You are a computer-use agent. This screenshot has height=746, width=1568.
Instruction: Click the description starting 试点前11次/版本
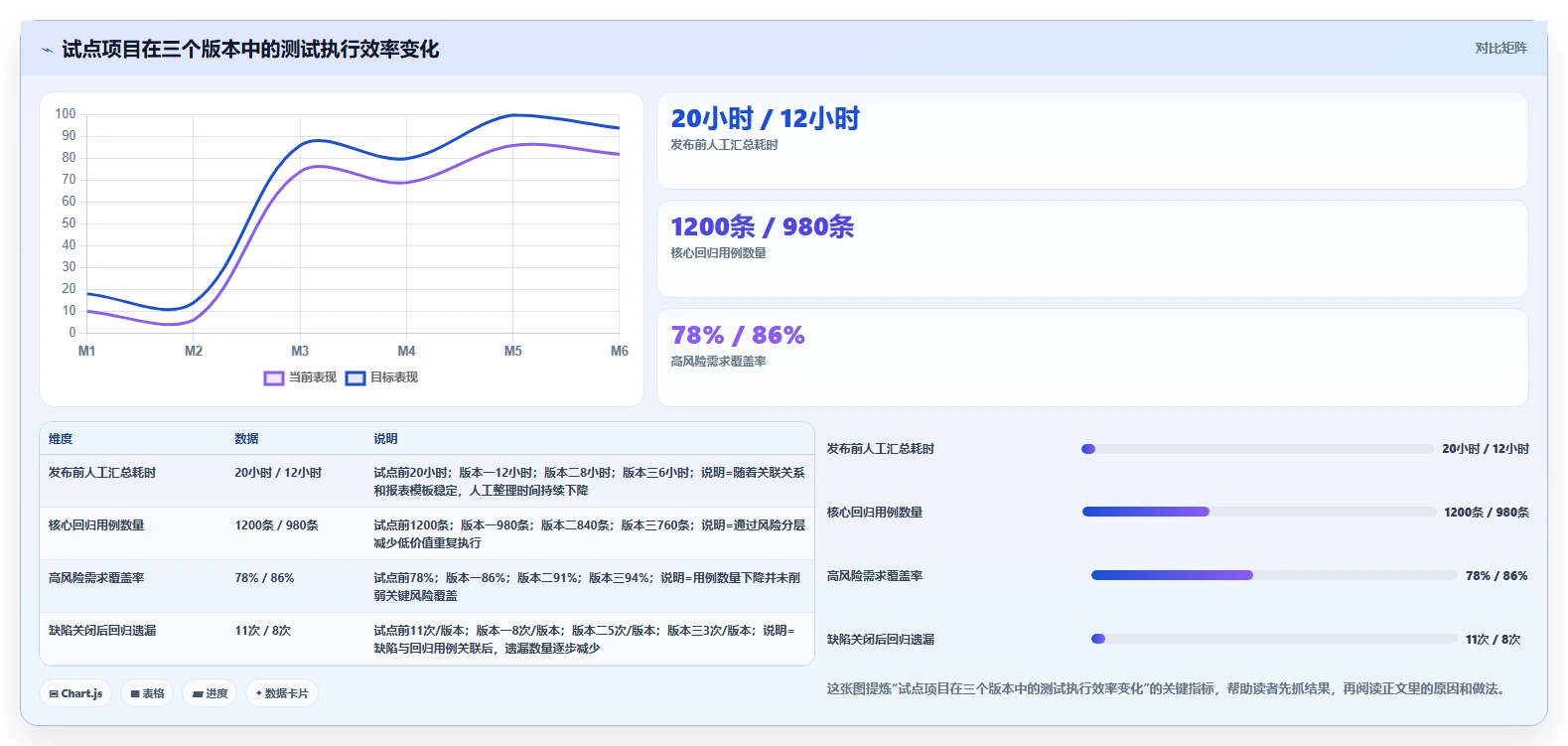[x=584, y=640]
